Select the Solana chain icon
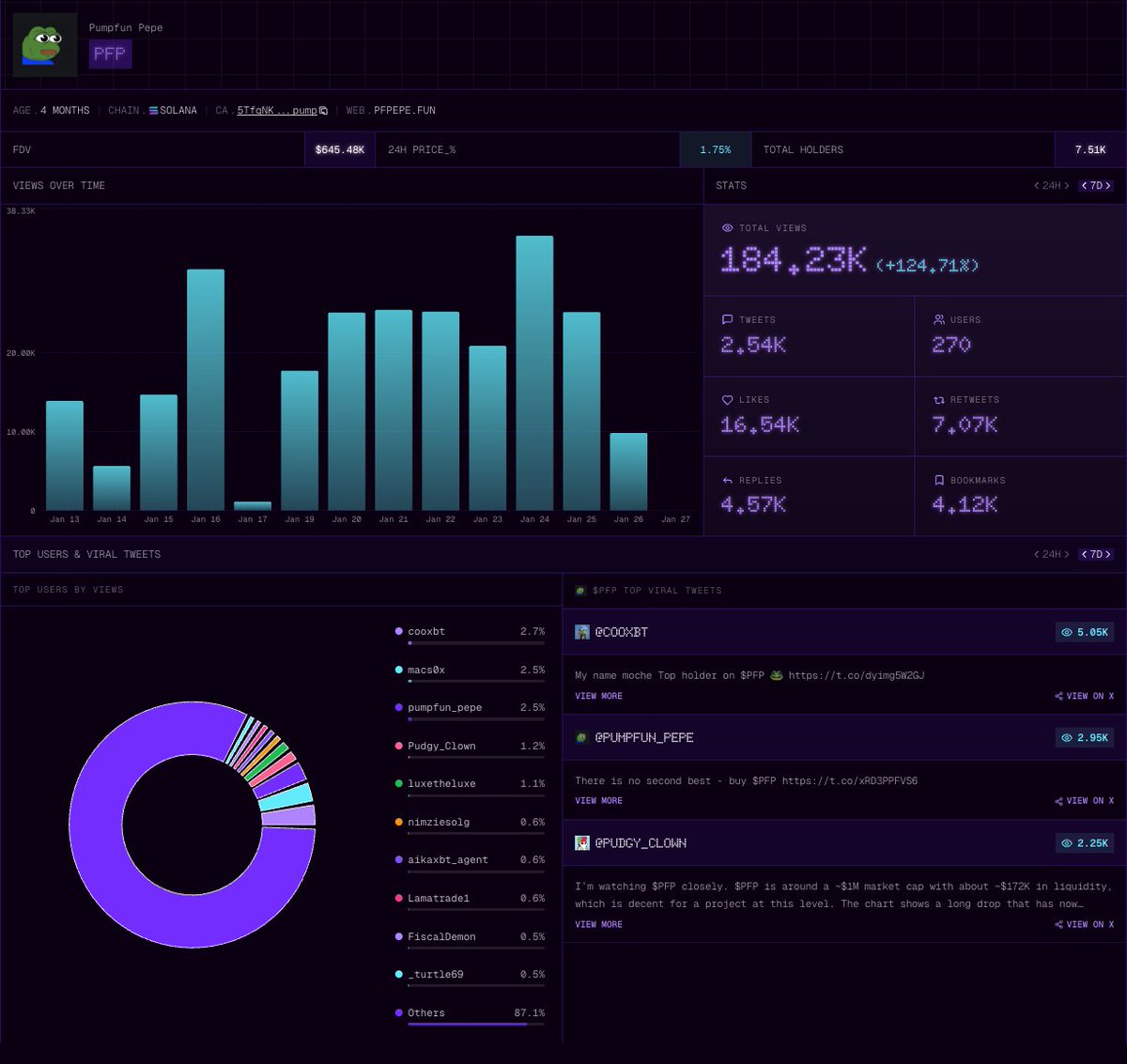The height and width of the screenshot is (1064, 1127). pos(154,110)
